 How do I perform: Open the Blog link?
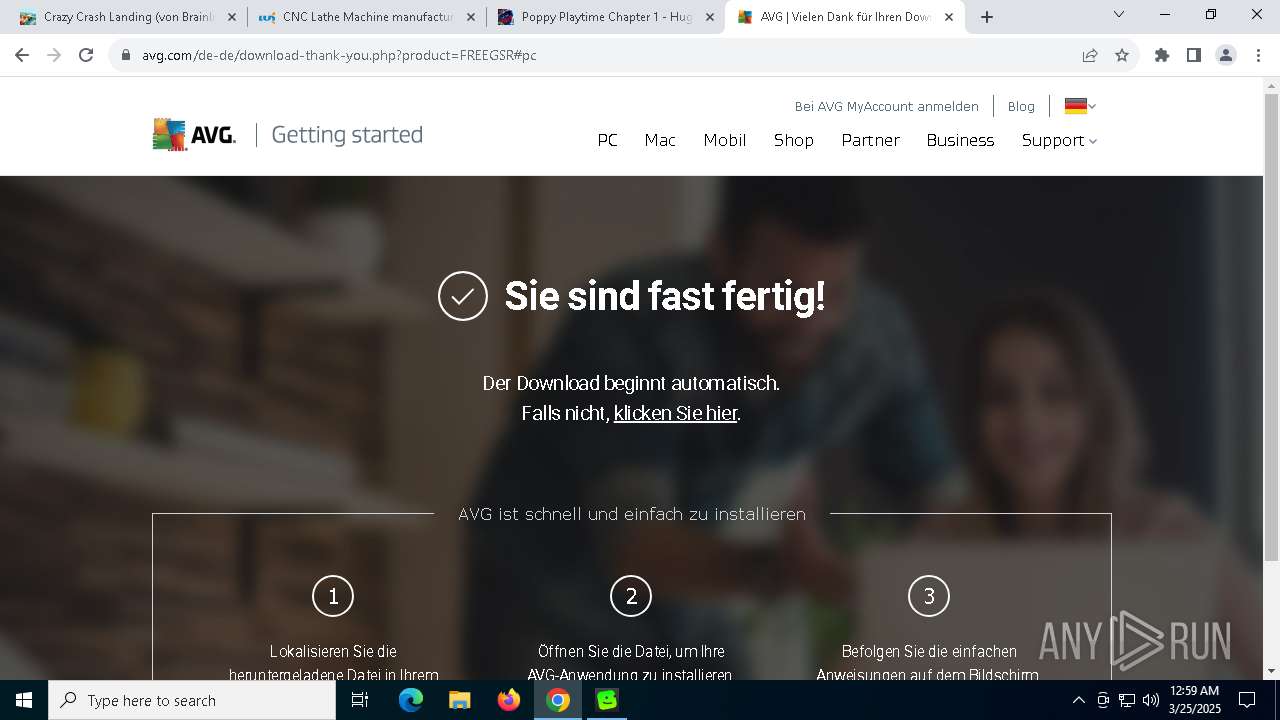(1021, 106)
